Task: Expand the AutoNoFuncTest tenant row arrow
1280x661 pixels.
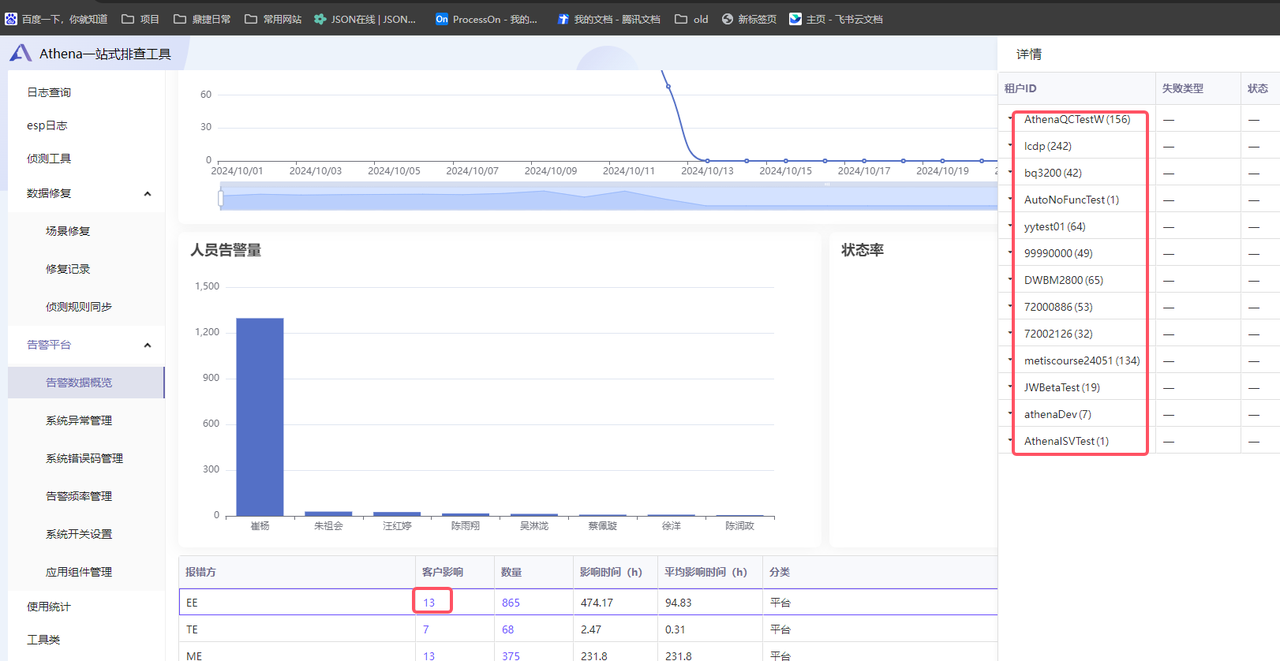Action: tap(1011, 200)
